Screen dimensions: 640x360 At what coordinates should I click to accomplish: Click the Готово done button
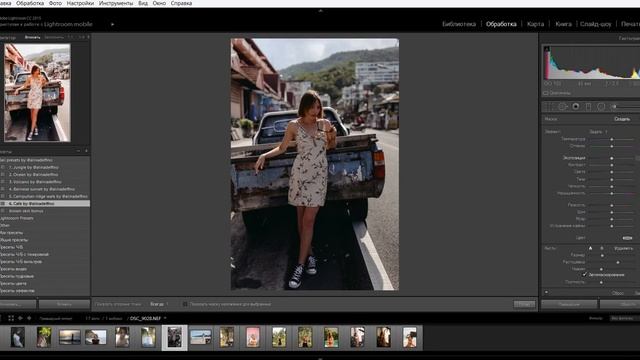[x=524, y=304]
